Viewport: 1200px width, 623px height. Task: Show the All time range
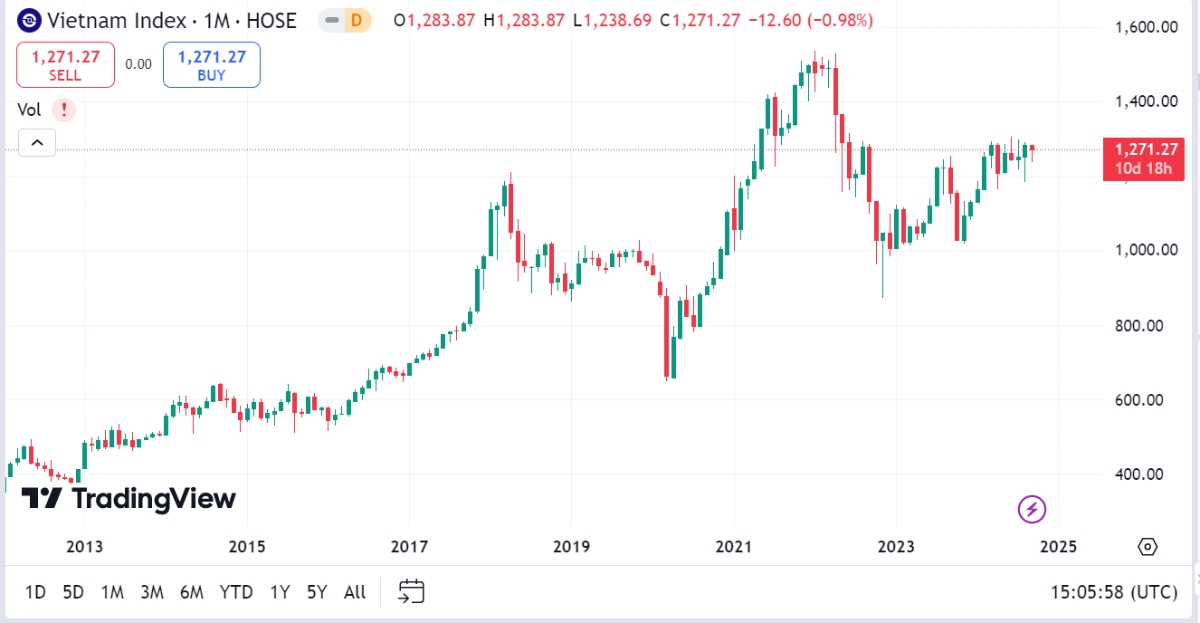click(355, 592)
